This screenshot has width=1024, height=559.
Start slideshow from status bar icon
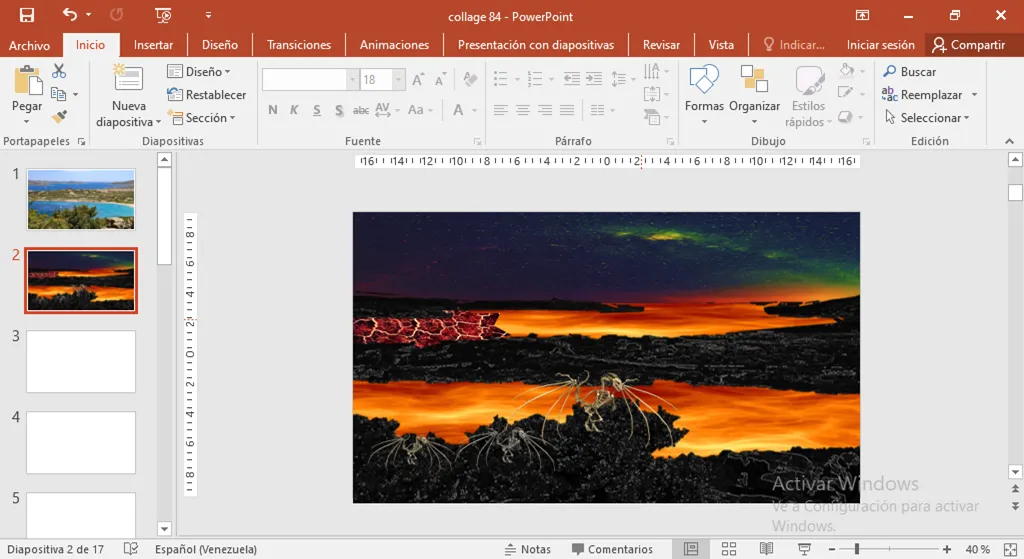click(x=803, y=549)
